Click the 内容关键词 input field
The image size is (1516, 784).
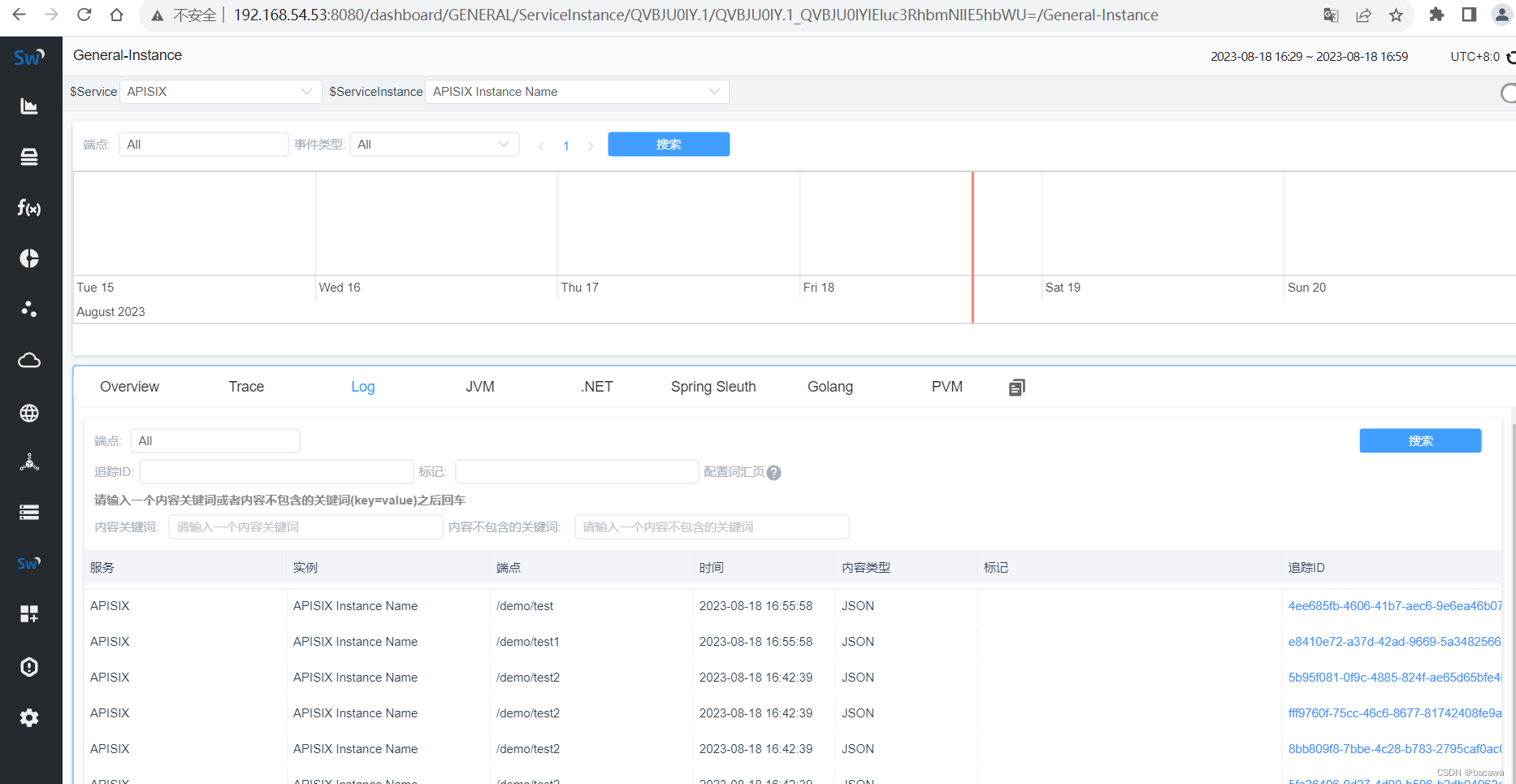click(305, 527)
